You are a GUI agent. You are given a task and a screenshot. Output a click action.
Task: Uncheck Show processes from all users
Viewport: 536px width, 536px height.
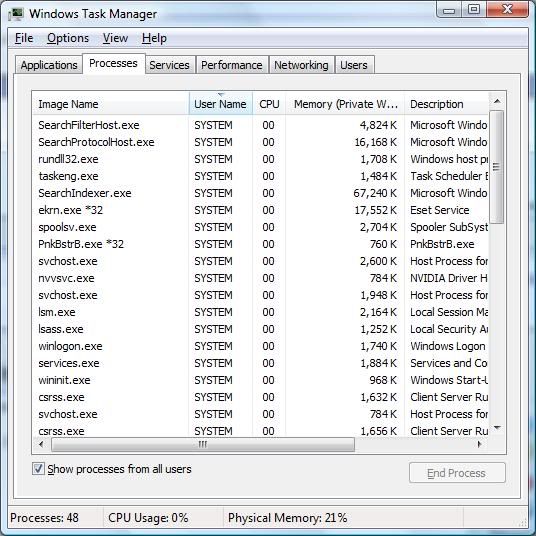(x=38, y=469)
